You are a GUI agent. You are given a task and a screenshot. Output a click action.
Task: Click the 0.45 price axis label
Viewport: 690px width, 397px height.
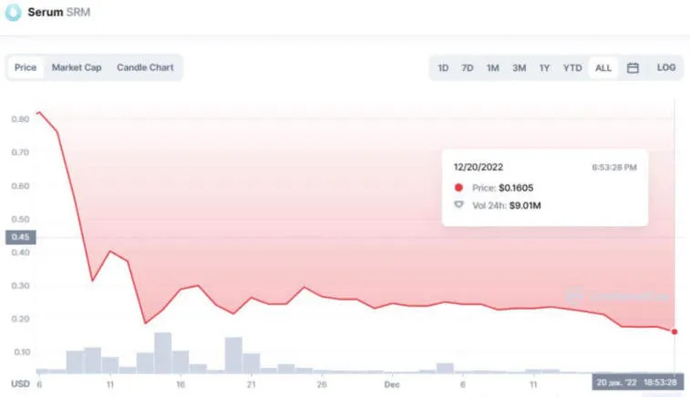click(21, 237)
